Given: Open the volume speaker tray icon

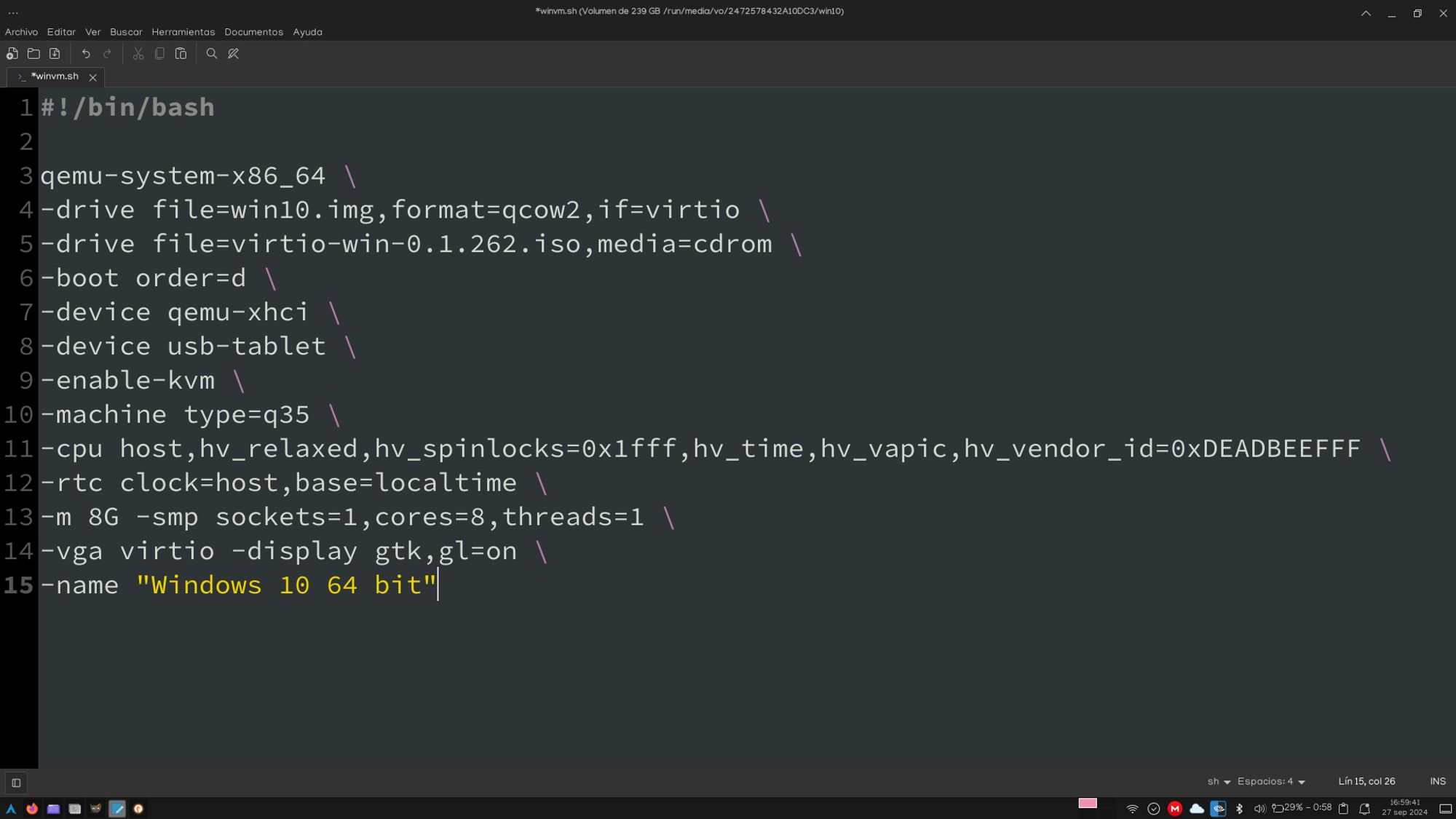Looking at the screenshot, I should [x=1259, y=809].
